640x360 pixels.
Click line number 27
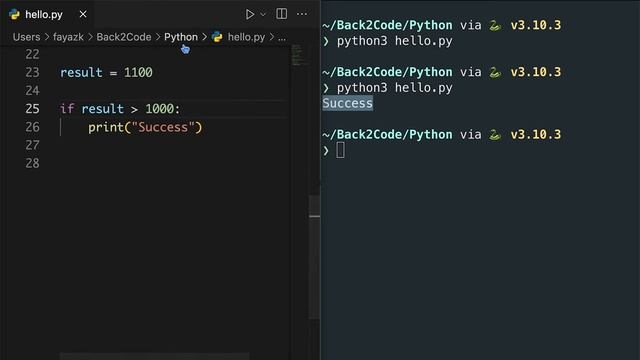tap(33, 145)
